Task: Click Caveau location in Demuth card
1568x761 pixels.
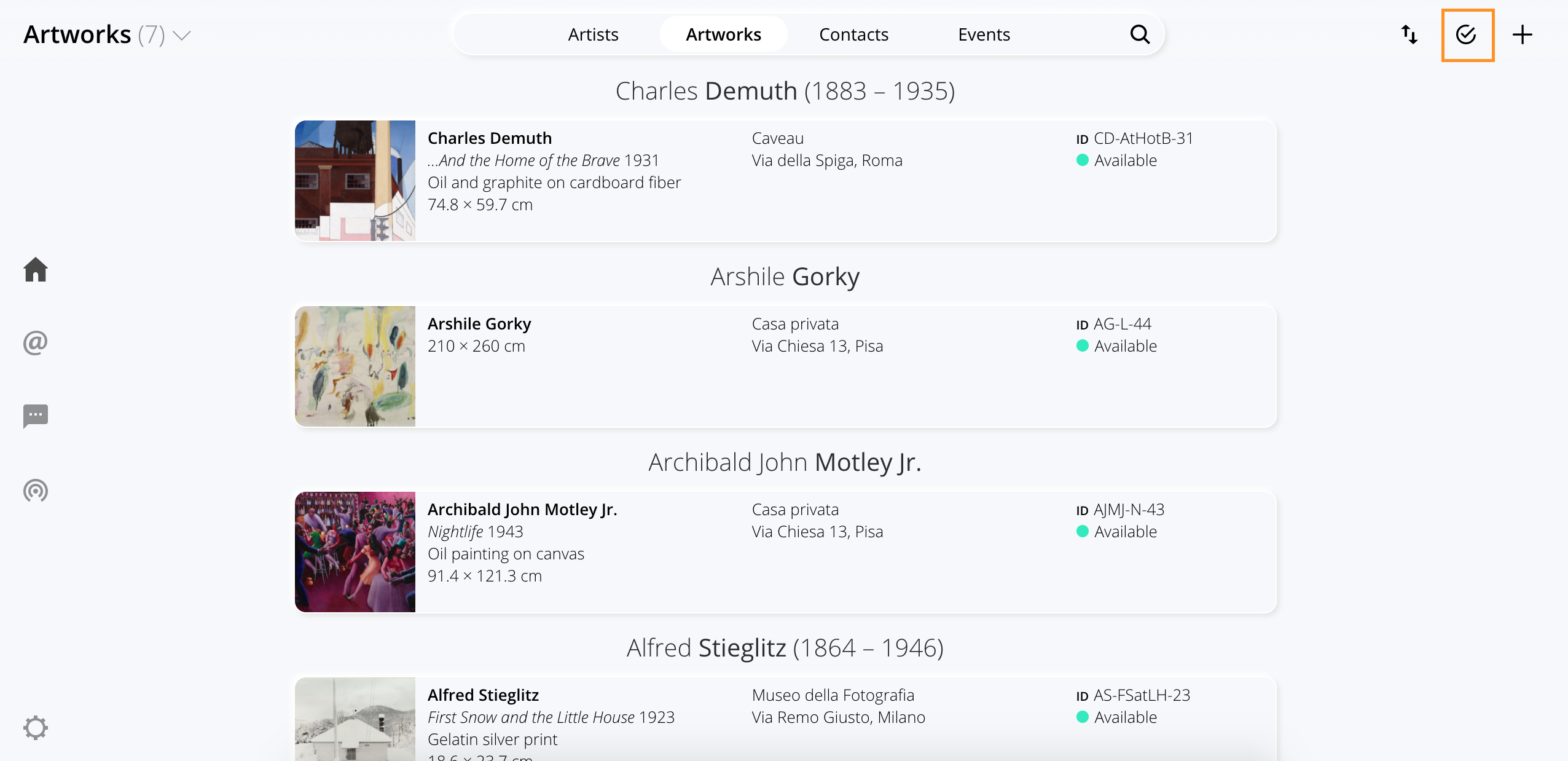Action: click(x=778, y=138)
